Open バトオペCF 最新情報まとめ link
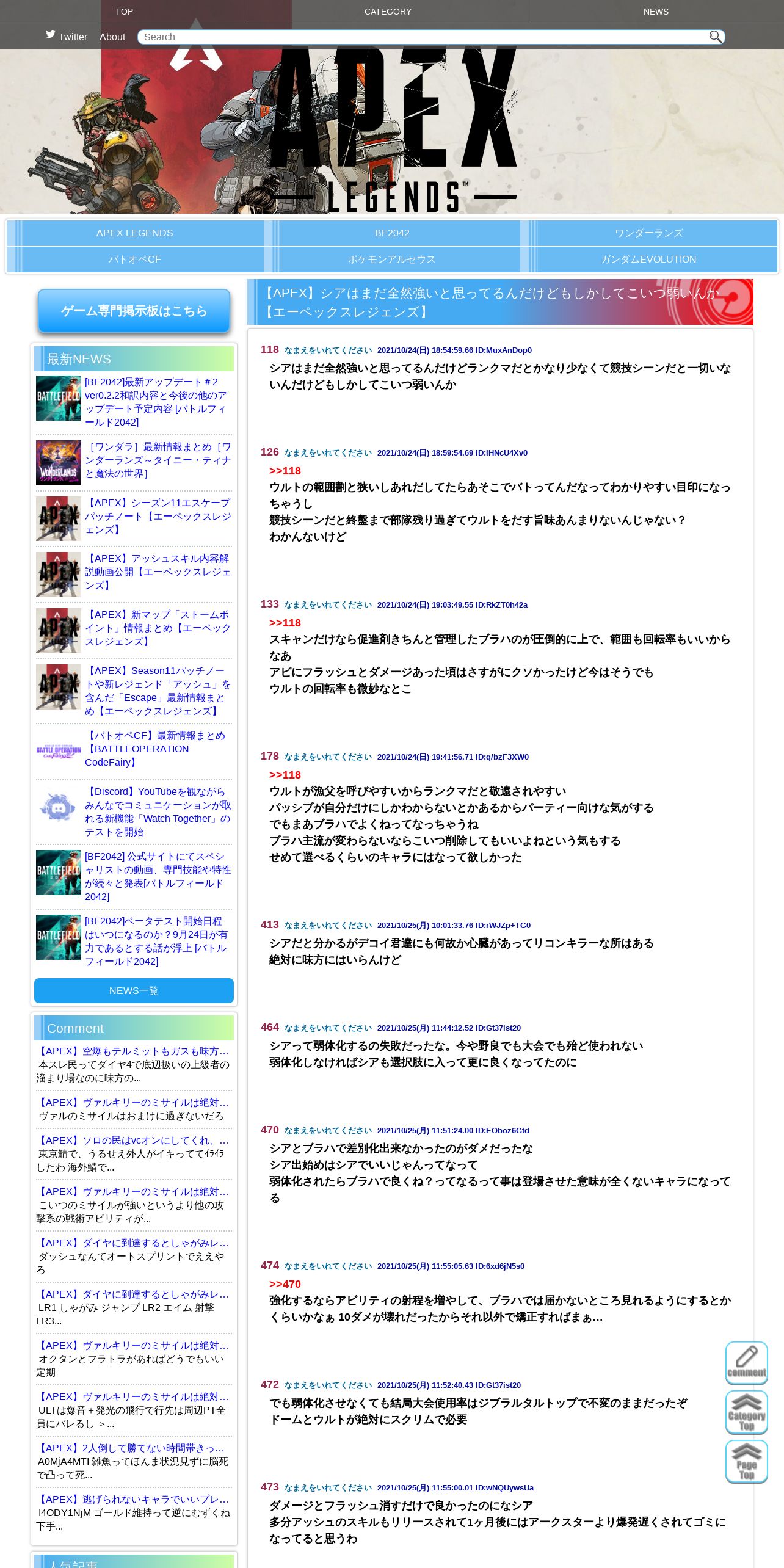784x1568 pixels. pos(156,749)
